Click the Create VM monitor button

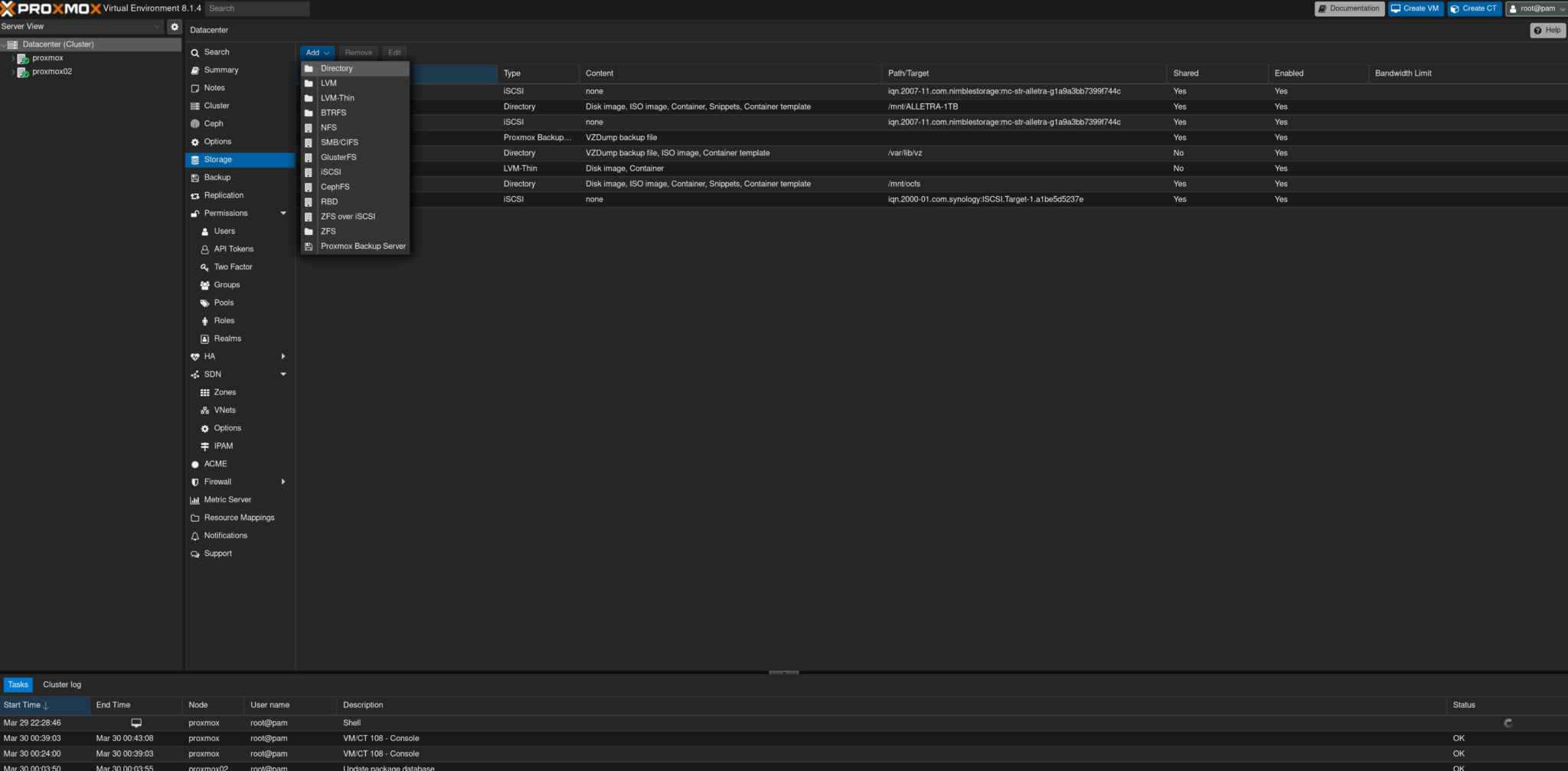tap(1415, 8)
